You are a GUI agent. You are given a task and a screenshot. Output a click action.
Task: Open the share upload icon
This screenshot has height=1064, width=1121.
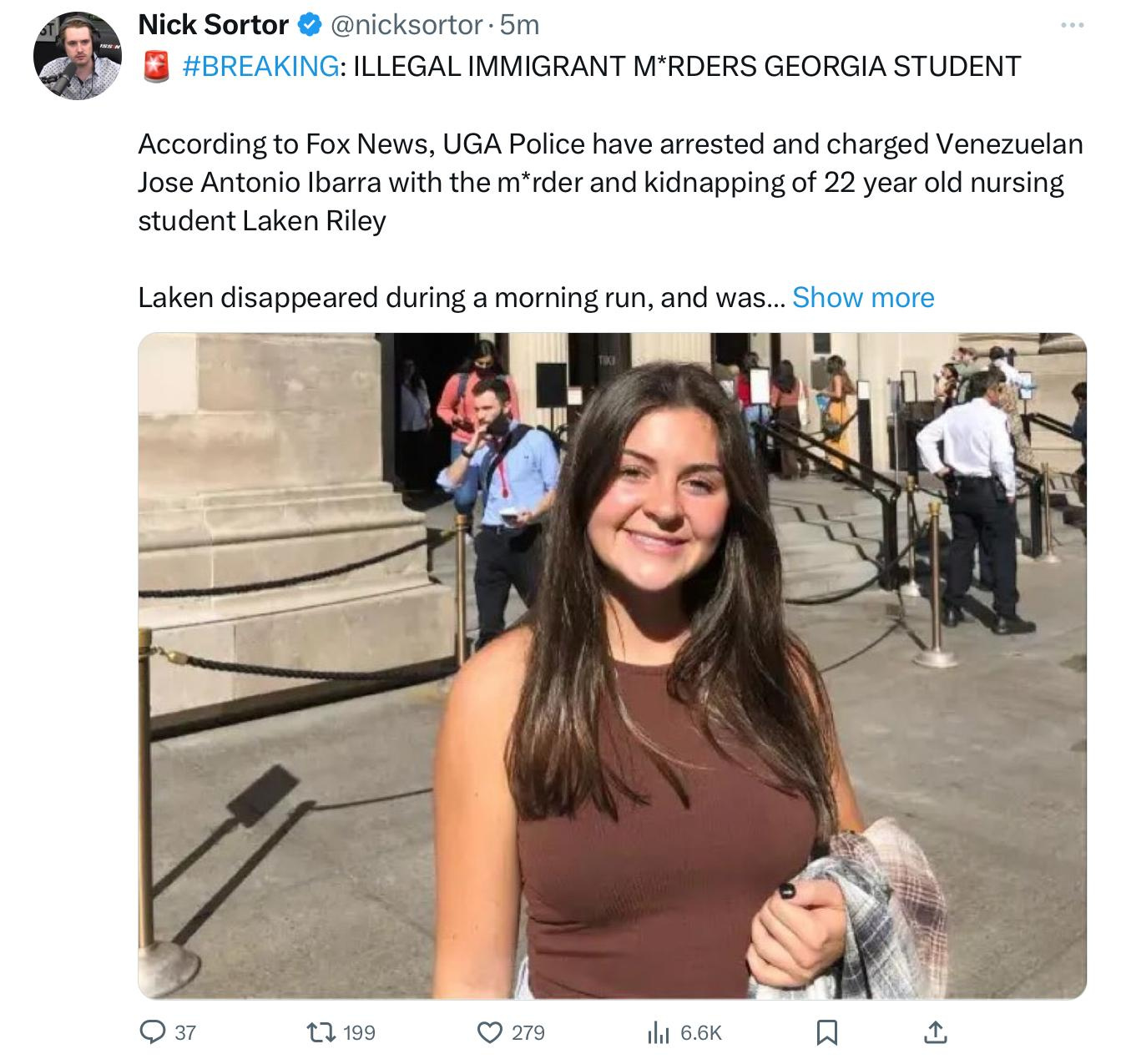(936, 1032)
